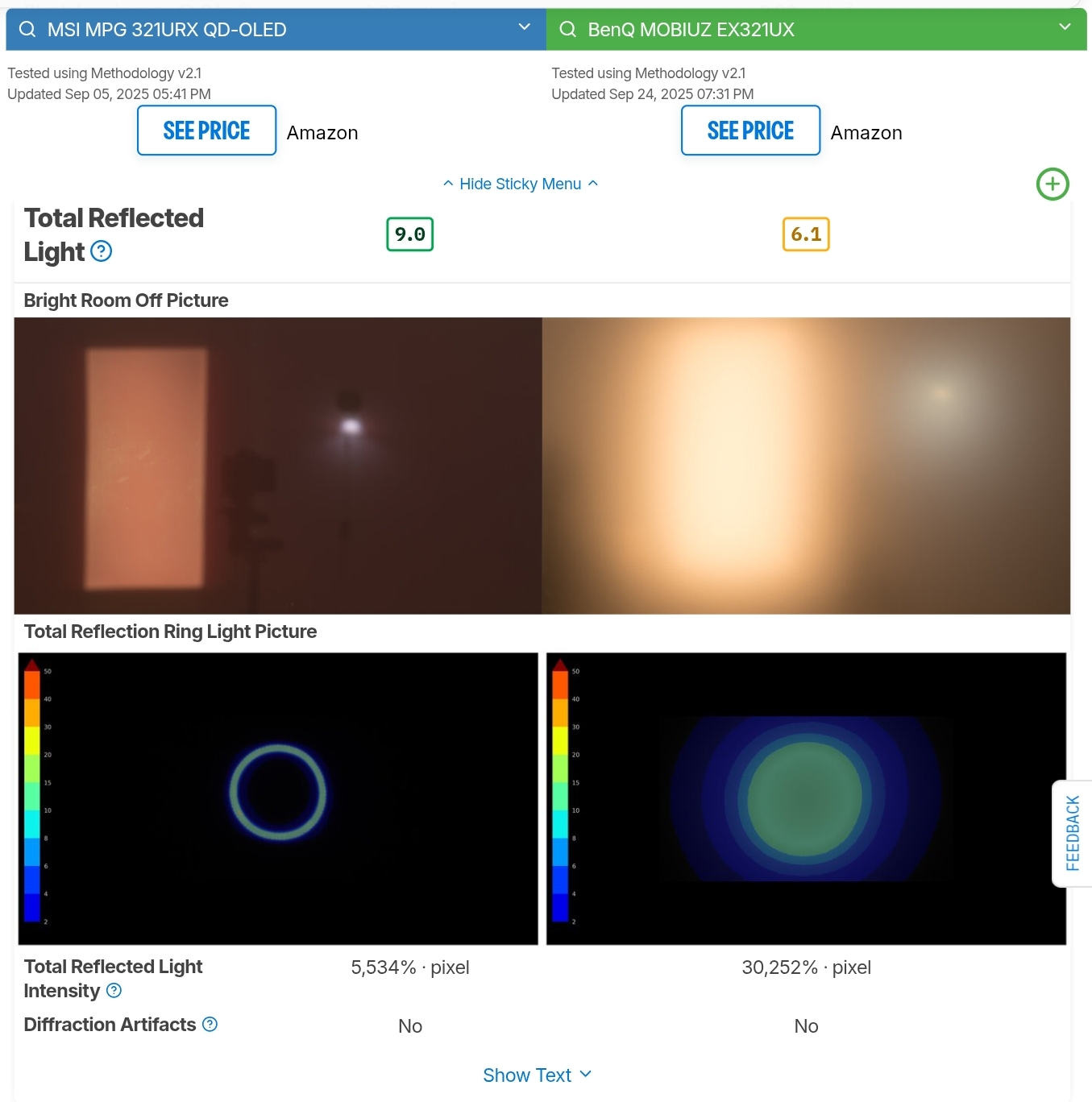This screenshot has height=1102, width=1092.
Task: Click the search icon beside MSI MPG 321URX
Action: pyautogui.click(x=27, y=30)
